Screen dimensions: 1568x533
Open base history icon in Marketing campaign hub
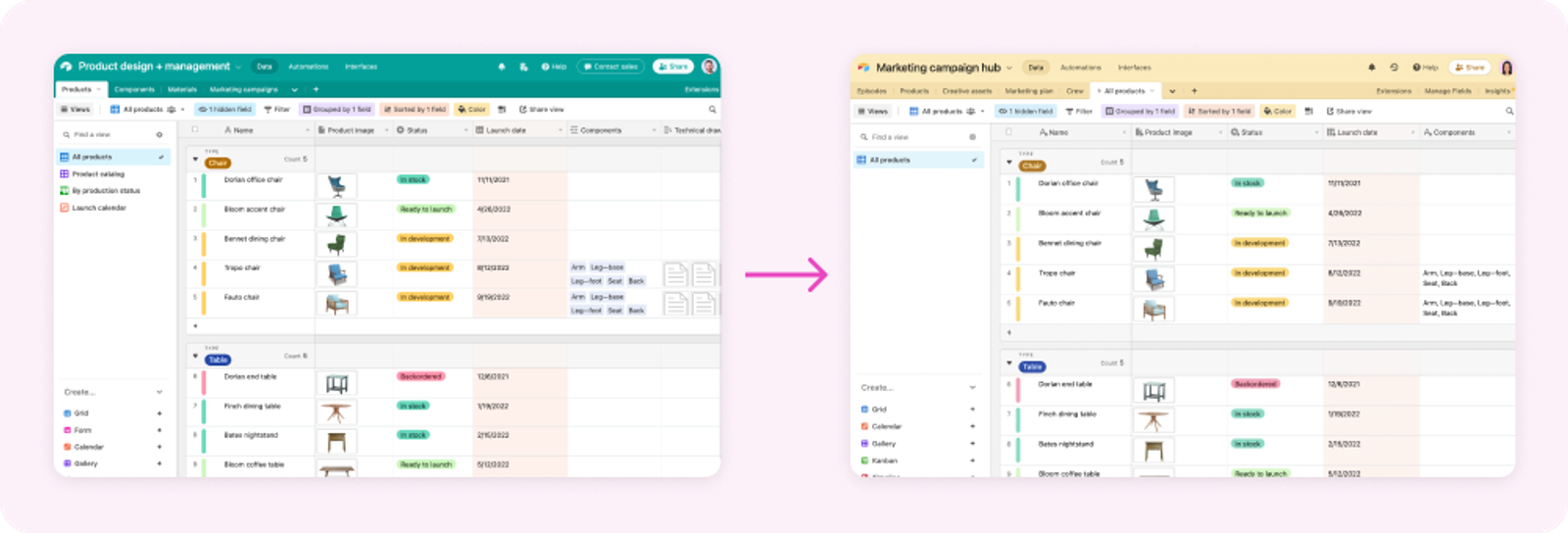click(x=1394, y=68)
